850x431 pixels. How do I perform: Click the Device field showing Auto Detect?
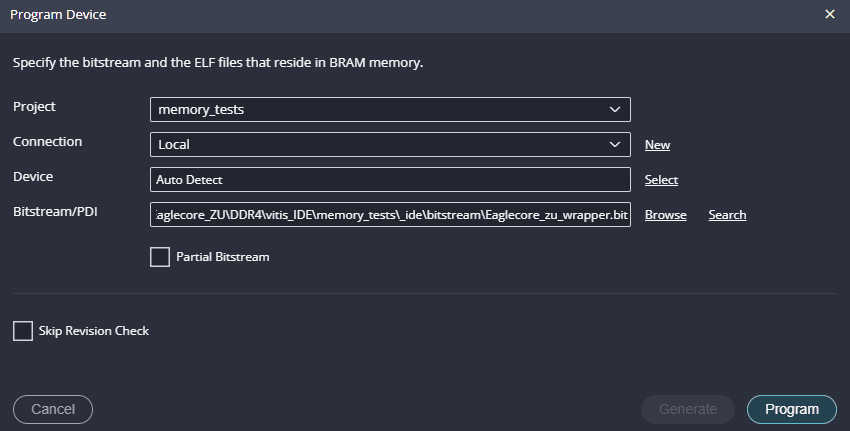click(x=390, y=180)
